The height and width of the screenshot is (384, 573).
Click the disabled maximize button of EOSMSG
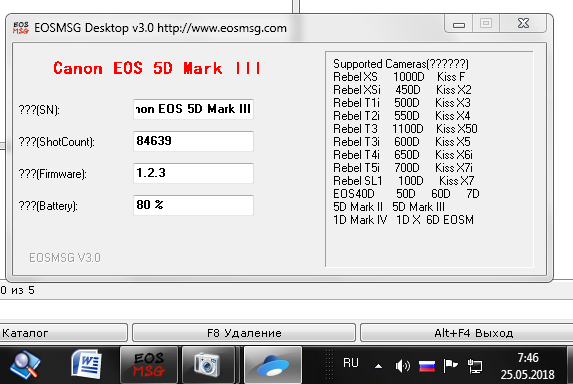[486, 24]
